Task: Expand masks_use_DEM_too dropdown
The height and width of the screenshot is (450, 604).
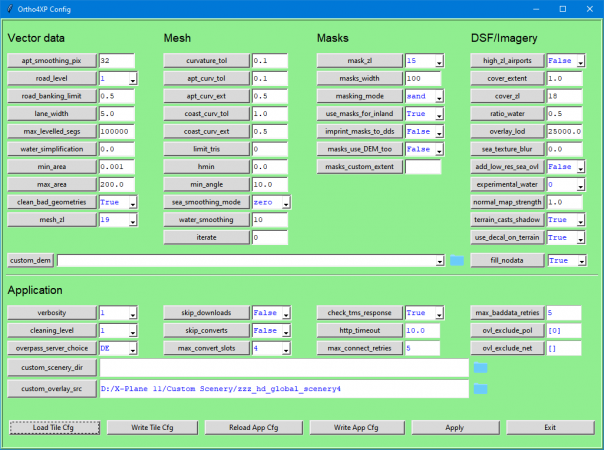Action: coord(439,149)
